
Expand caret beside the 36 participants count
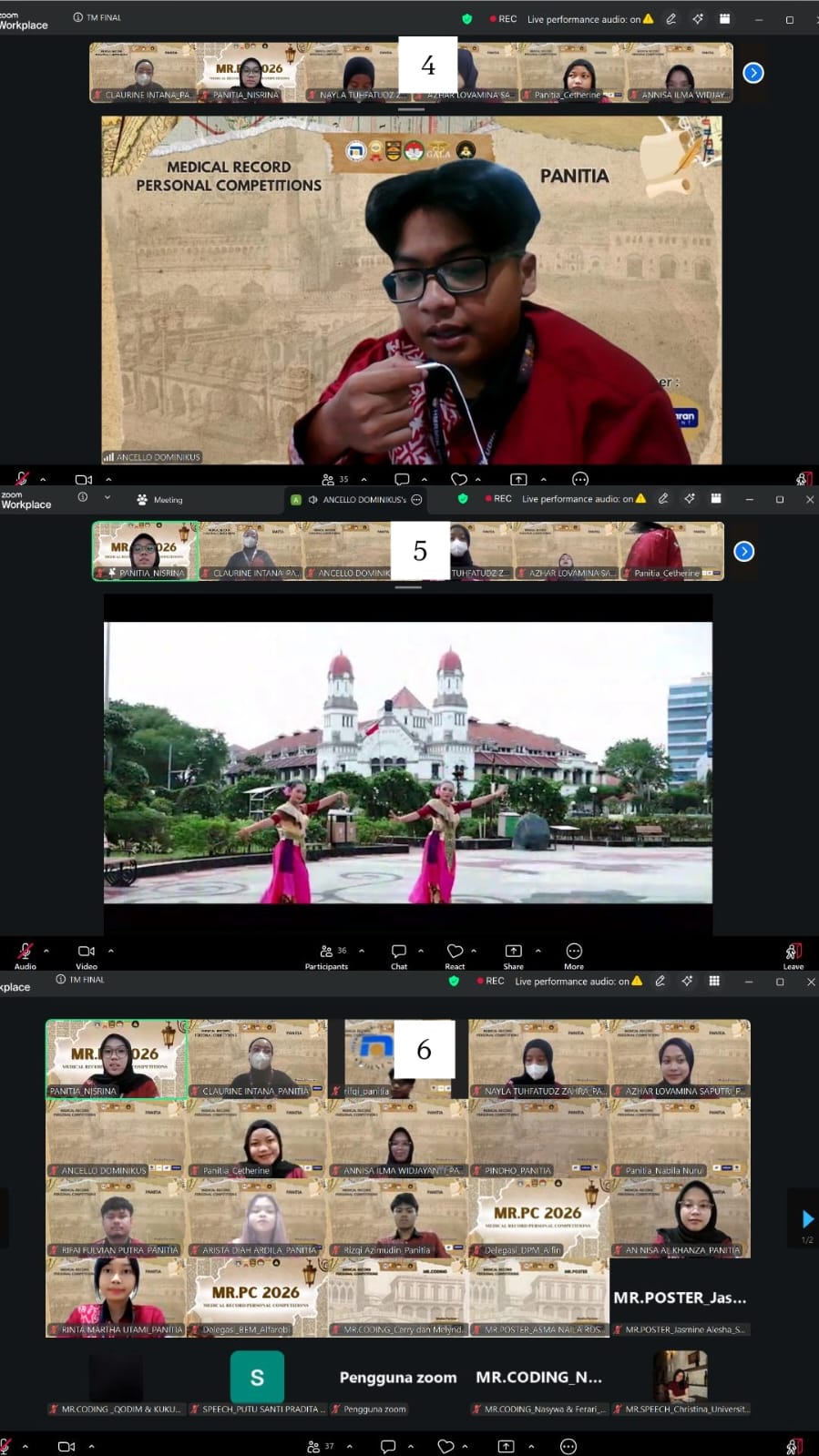tap(362, 951)
